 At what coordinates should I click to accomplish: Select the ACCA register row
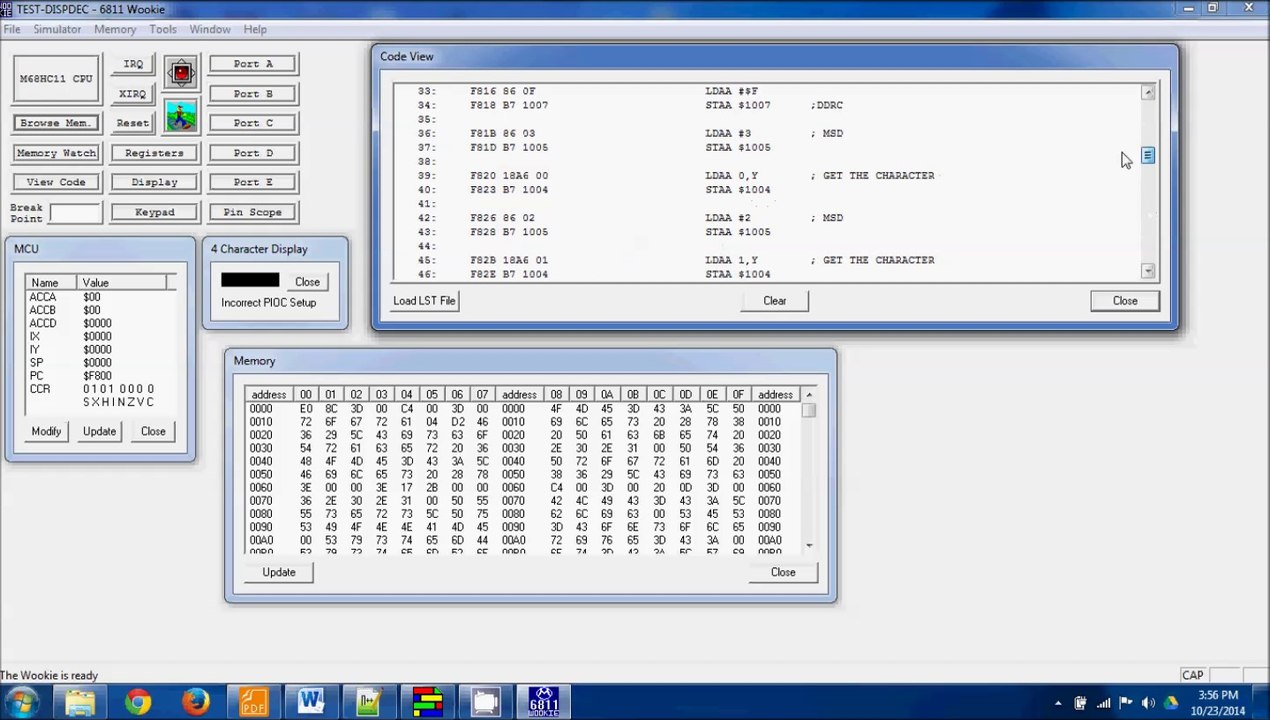click(100, 297)
